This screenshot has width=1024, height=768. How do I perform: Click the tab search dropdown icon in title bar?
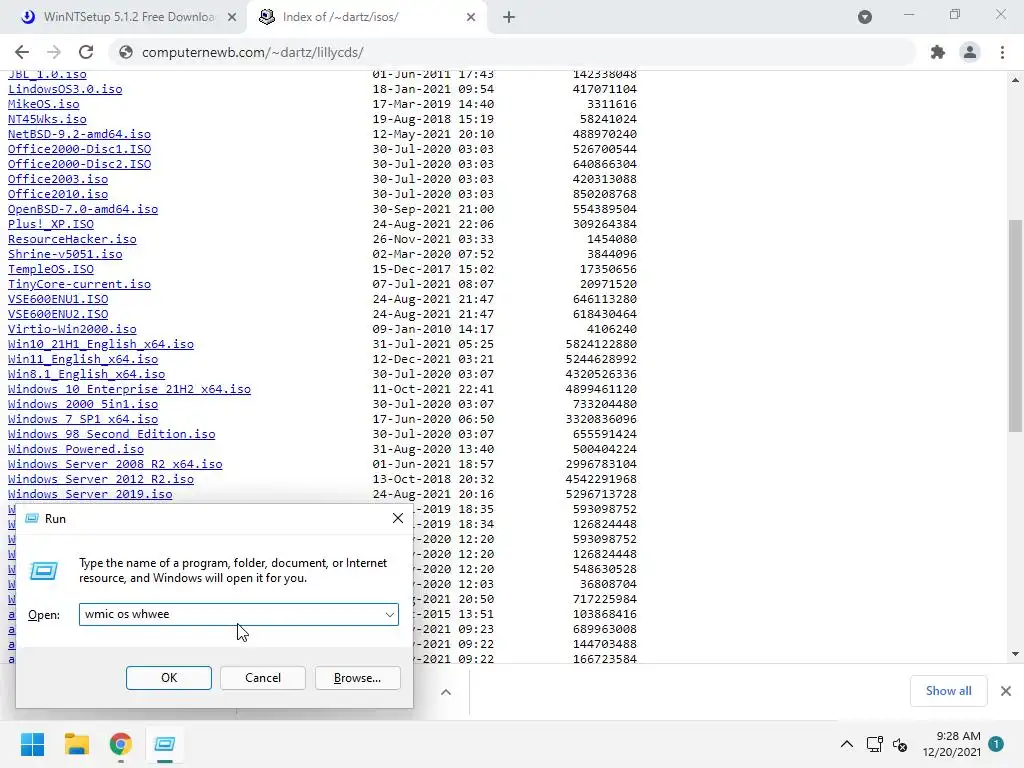tap(865, 17)
